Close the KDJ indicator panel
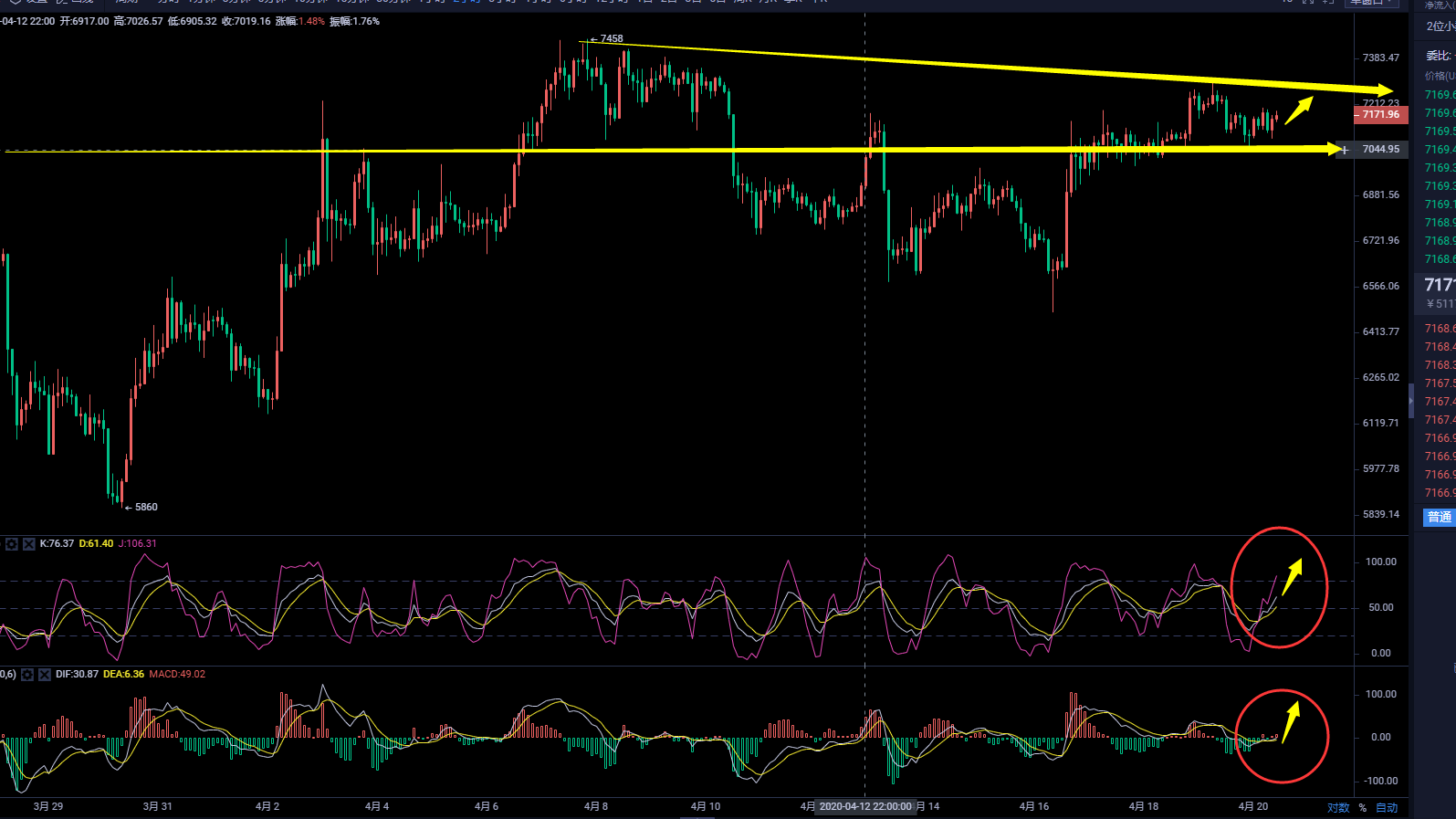This screenshot has width=1456, height=819. (x=29, y=544)
